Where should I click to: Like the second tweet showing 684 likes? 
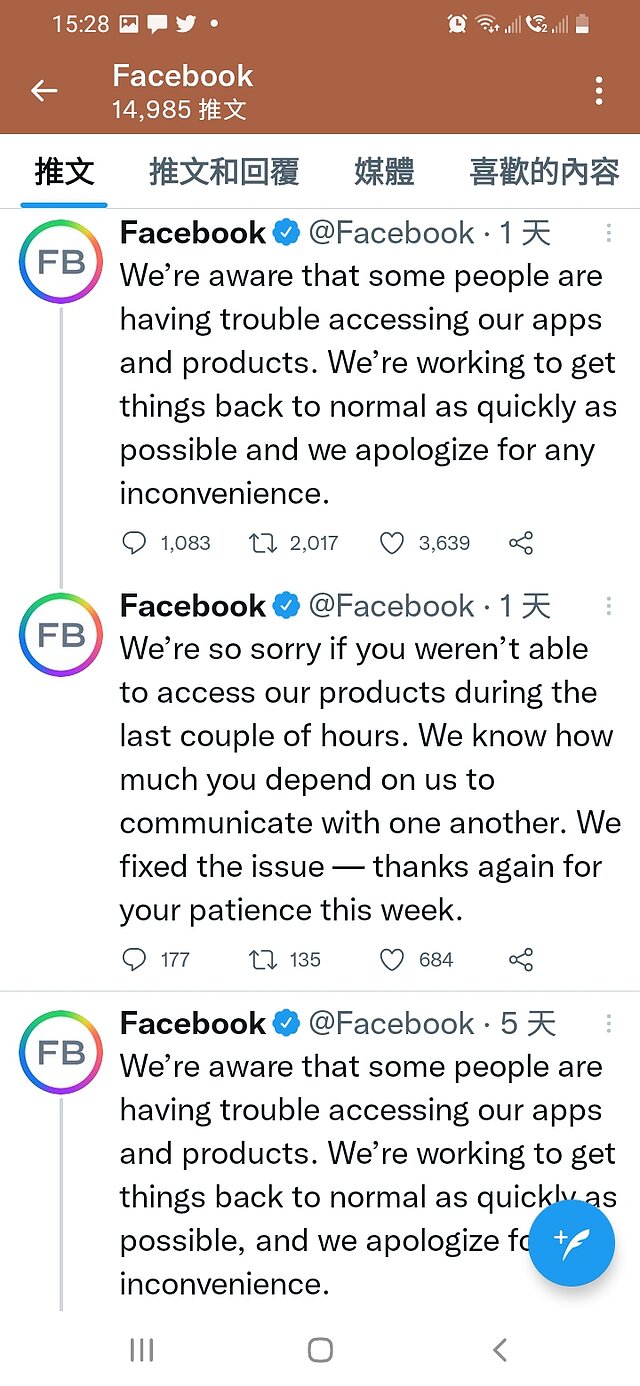(x=391, y=960)
